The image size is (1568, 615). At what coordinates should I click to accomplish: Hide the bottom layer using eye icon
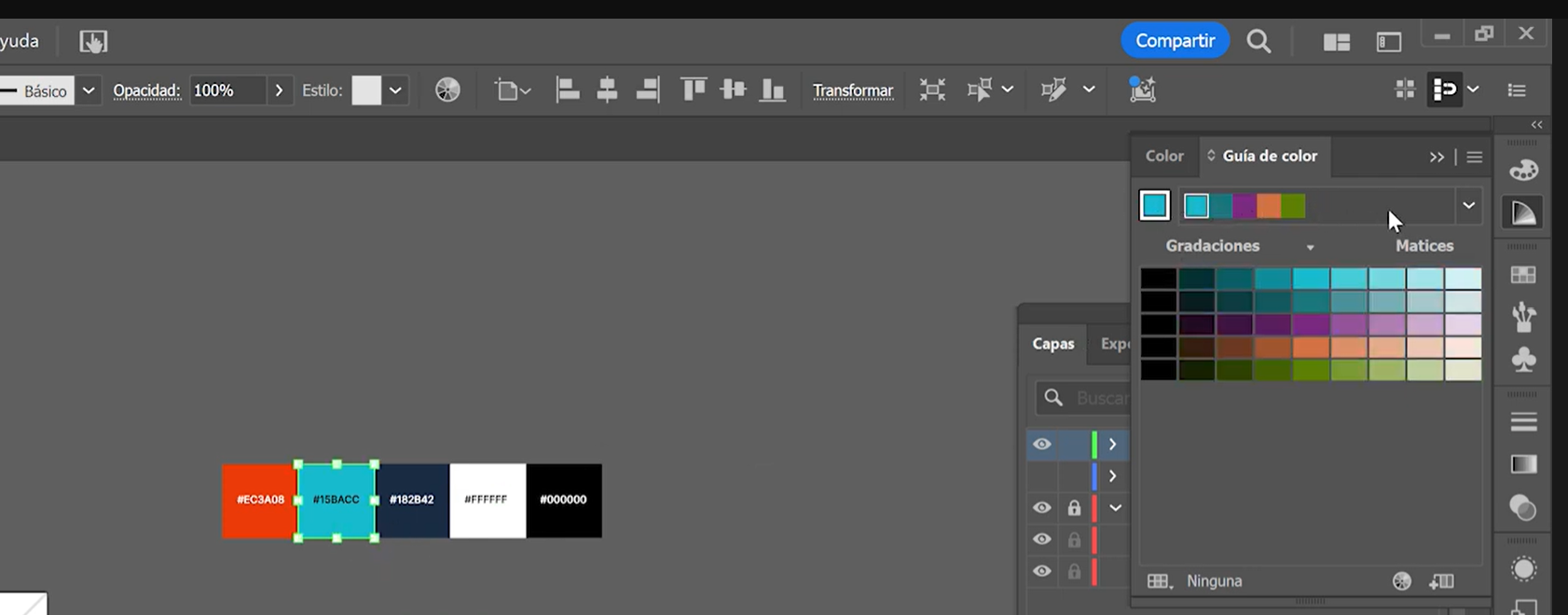coord(1041,571)
